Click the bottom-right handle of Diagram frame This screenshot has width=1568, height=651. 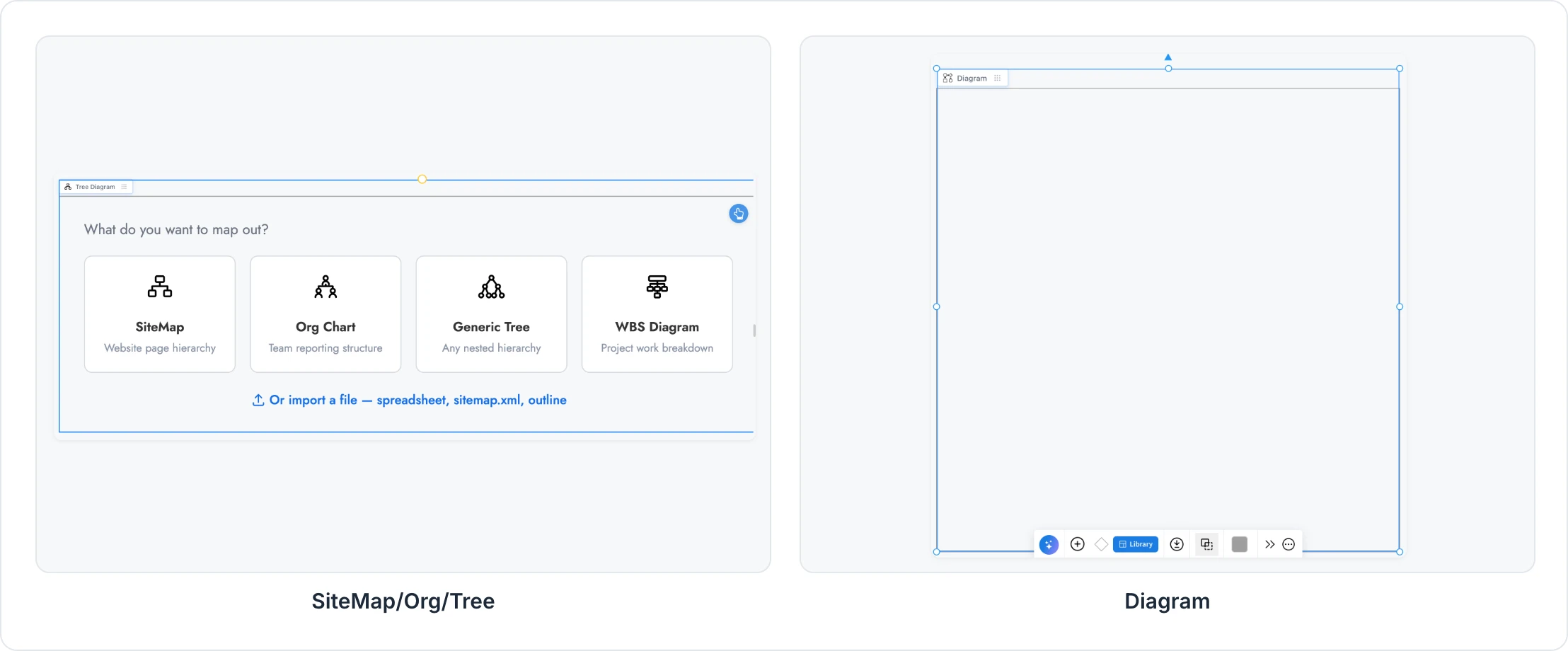pyautogui.click(x=1400, y=552)
